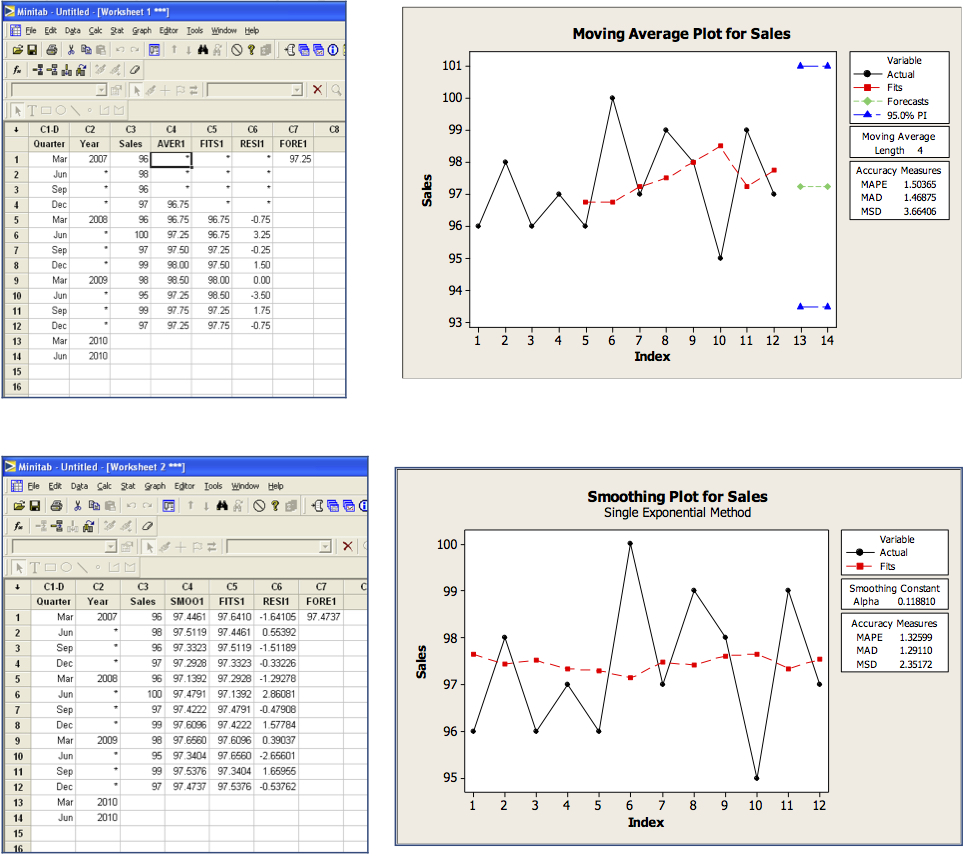Select cell AVER1 in row 1 of Worksheet 1
Viewport: 964px width, 856px height.
(x=170, y=159)
